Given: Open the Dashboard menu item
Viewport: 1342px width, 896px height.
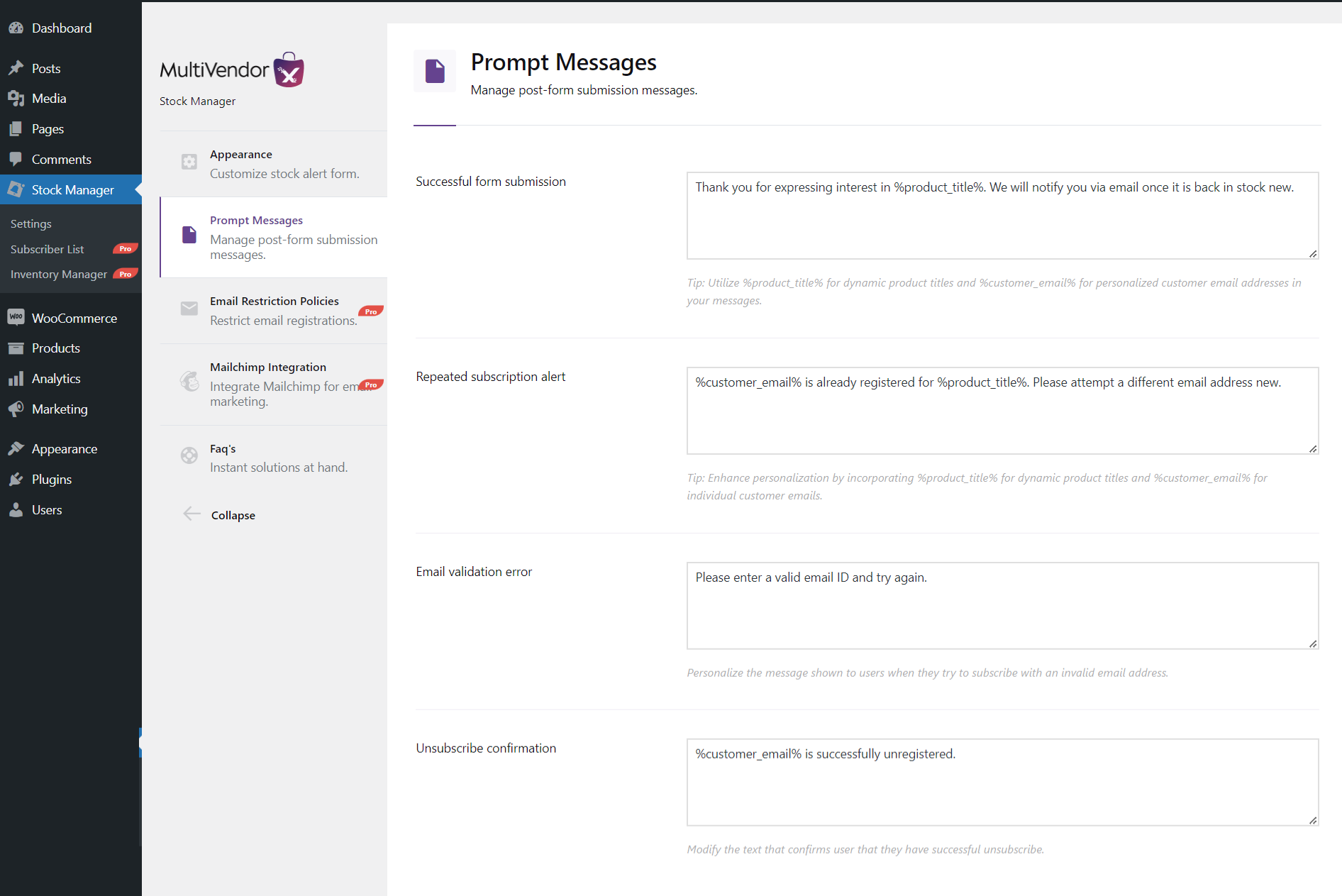Looking at the screenshot, I should pyautogui.click(x=71, y=28).
